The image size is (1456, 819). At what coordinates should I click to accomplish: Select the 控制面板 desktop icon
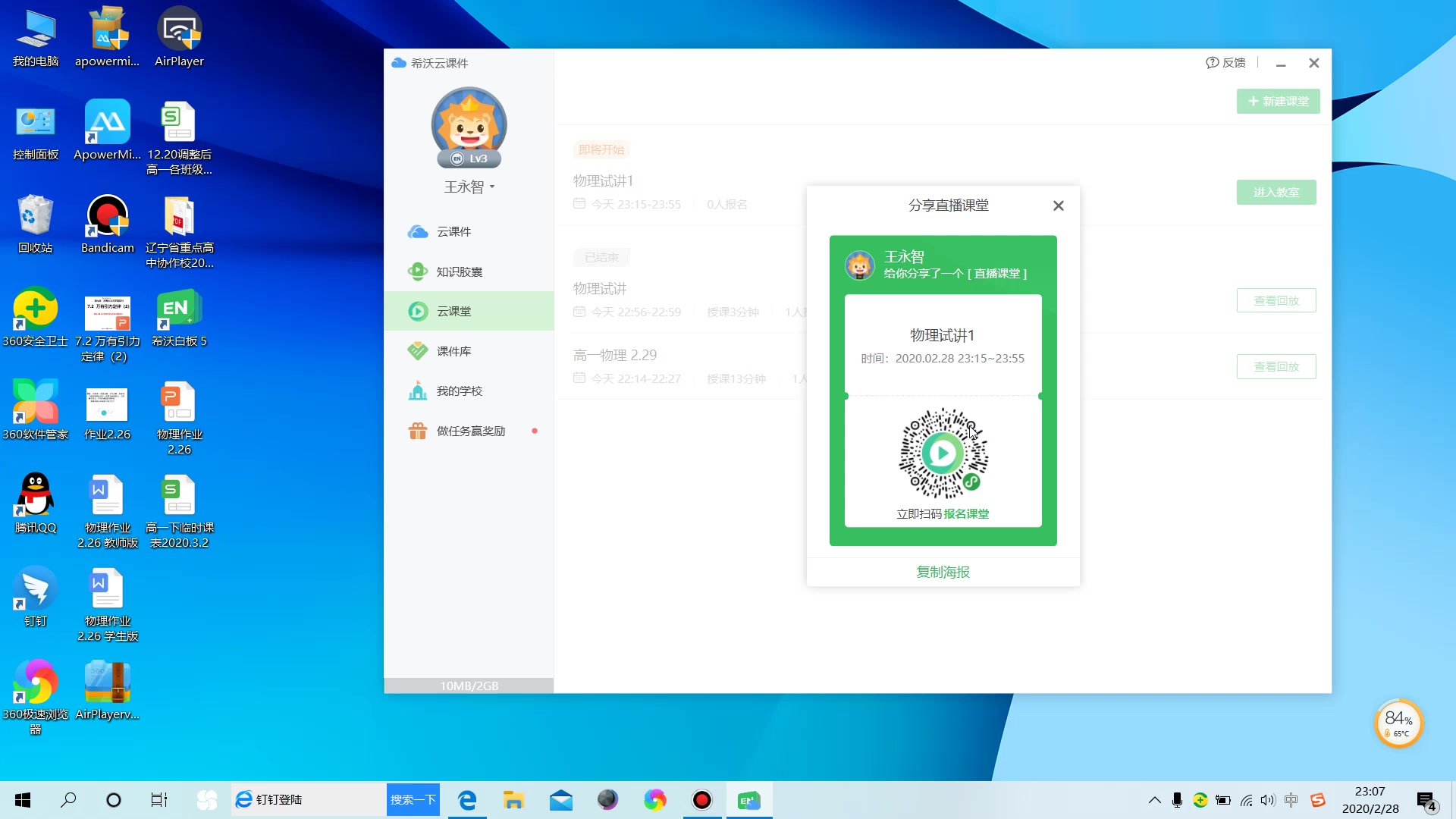(36, 131)
